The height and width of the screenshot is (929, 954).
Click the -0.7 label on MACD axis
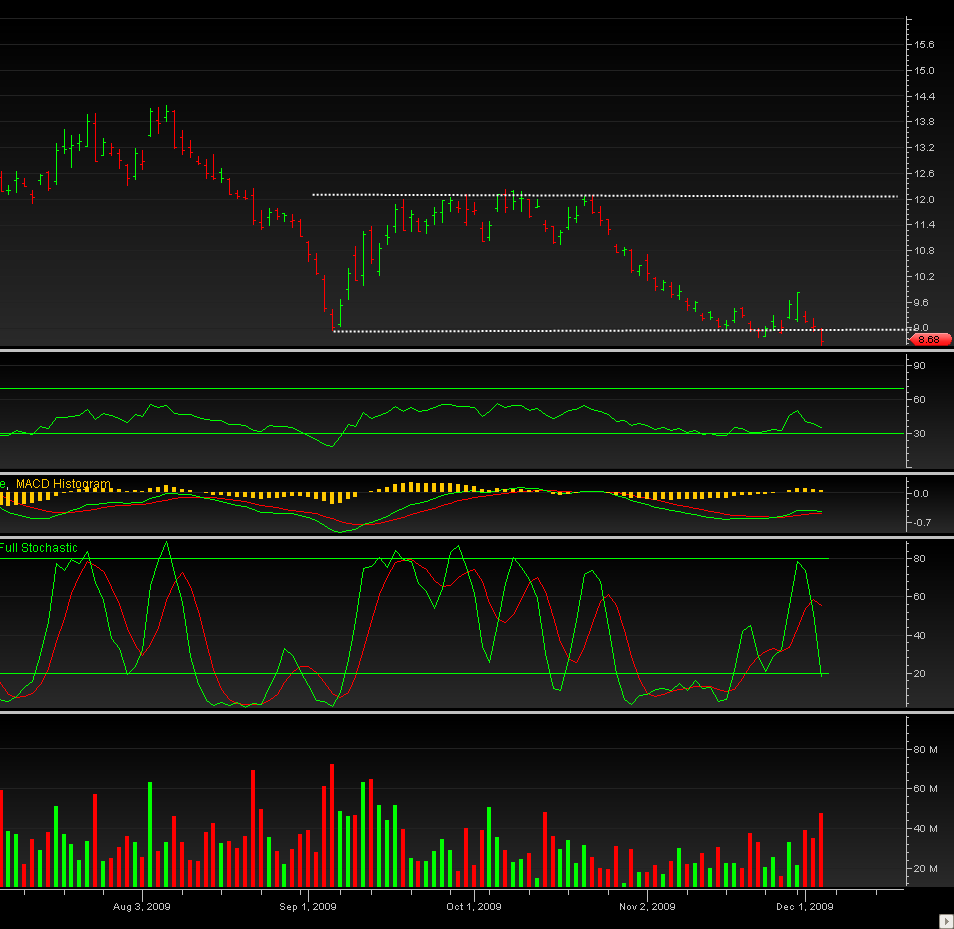922,522
